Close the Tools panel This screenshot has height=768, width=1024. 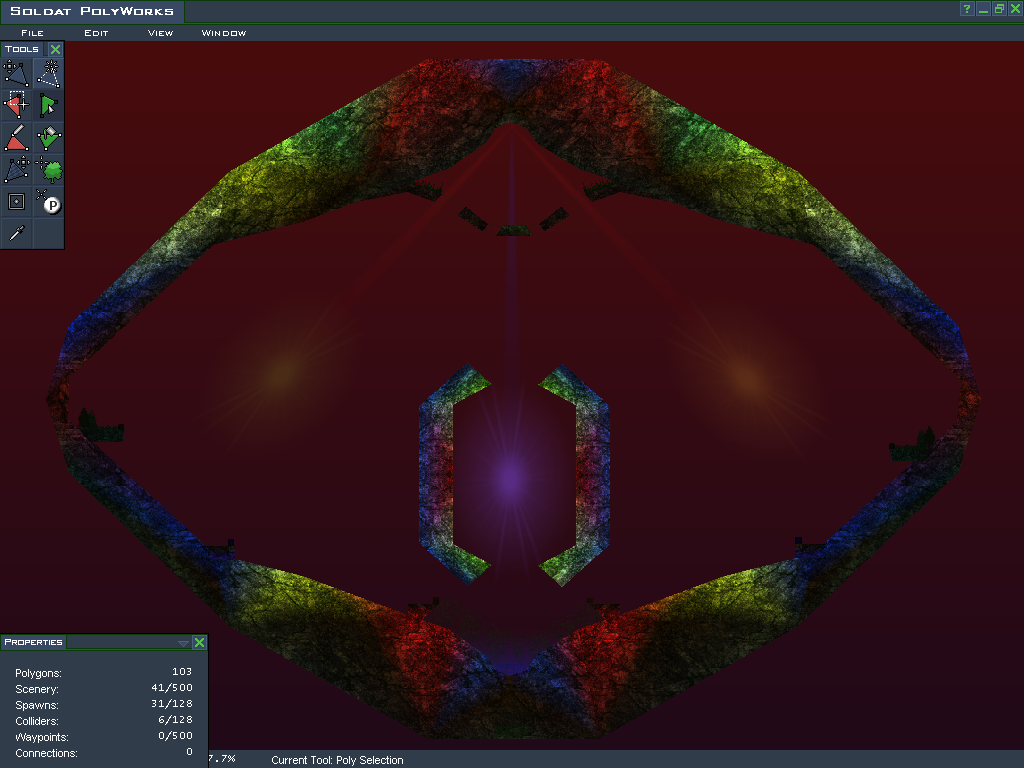(x=56, y=49)
